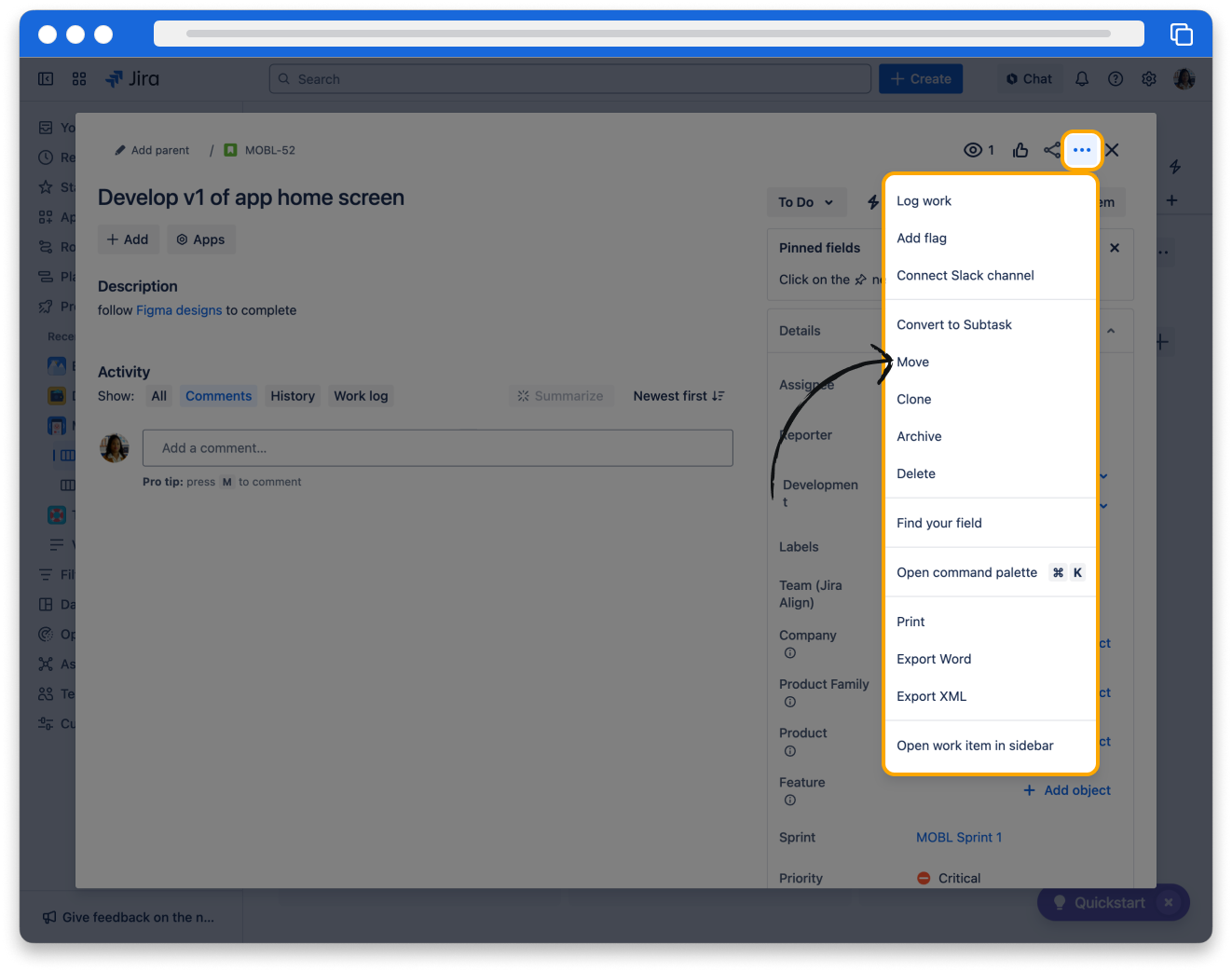Viewport: 1232px width, 972px height.
Task: Click the Jira logo
Action: pyautogui.click(x=132, y=79)
